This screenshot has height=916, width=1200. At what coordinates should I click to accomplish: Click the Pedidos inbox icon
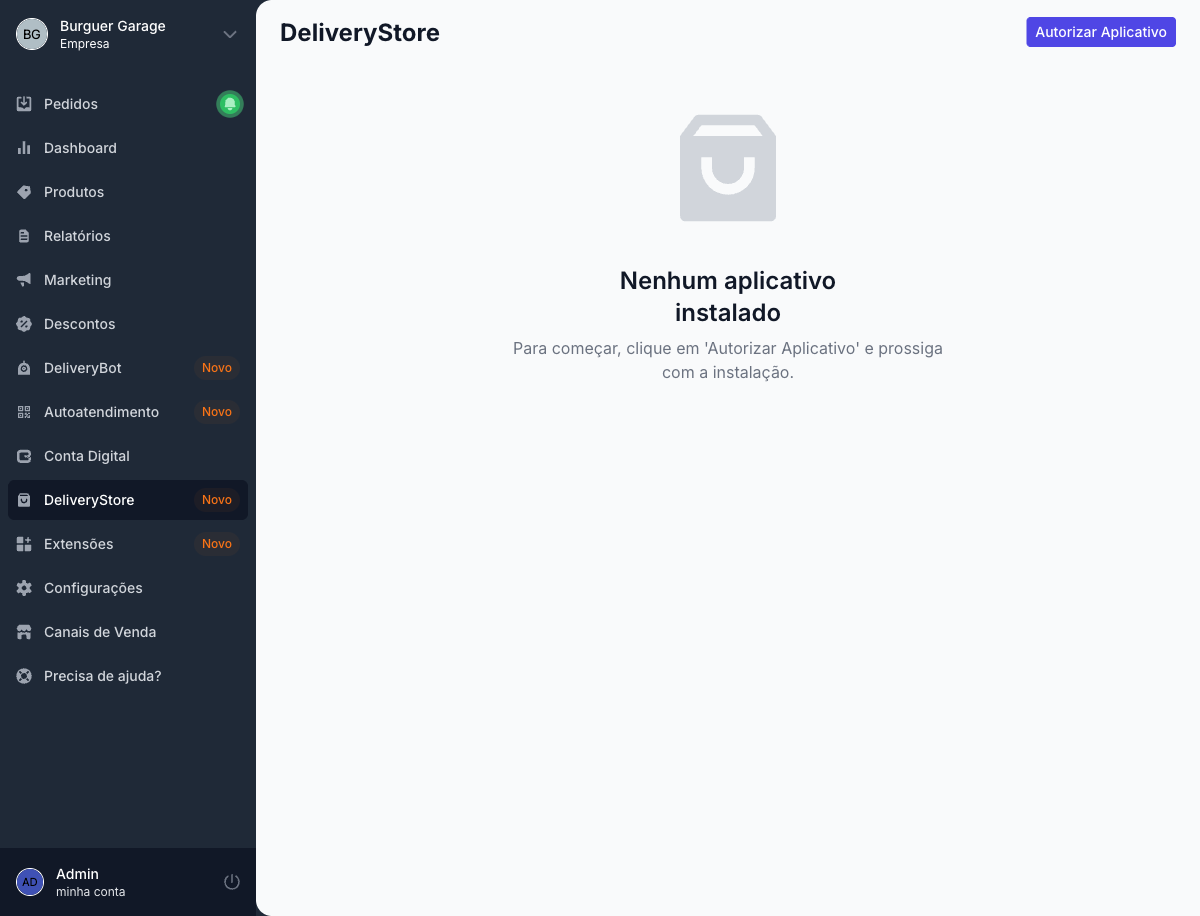click(24, 104)
